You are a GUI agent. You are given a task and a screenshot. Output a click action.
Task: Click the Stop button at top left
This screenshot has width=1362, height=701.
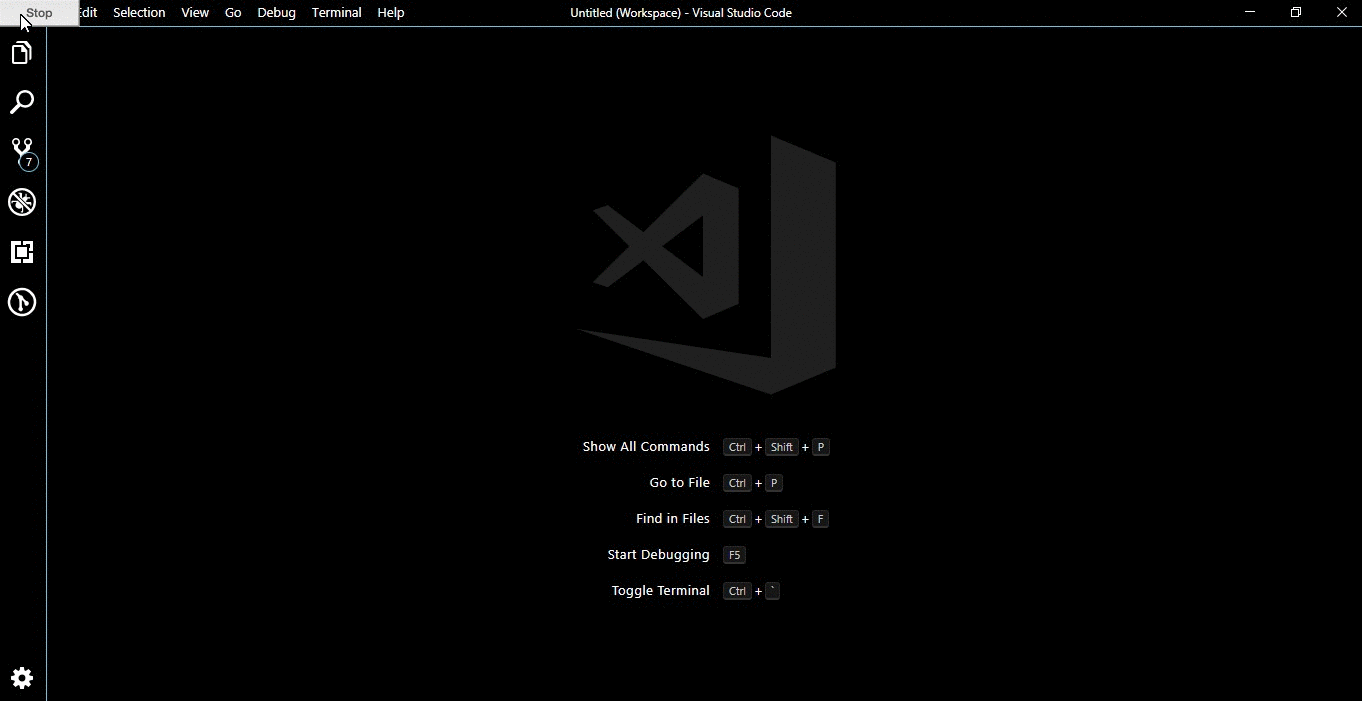tap(39, 13)
